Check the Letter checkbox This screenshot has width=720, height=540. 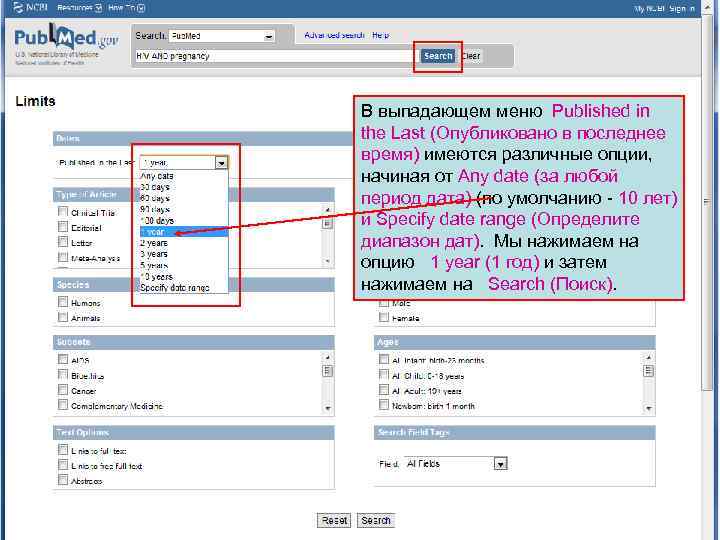pos(63,242)
